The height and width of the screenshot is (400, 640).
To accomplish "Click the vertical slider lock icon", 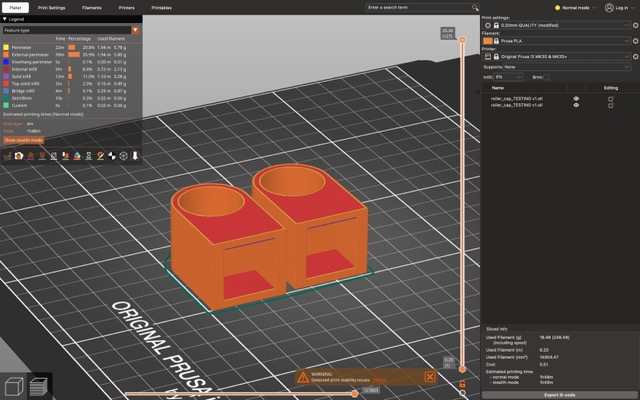I will coord(462,384).
